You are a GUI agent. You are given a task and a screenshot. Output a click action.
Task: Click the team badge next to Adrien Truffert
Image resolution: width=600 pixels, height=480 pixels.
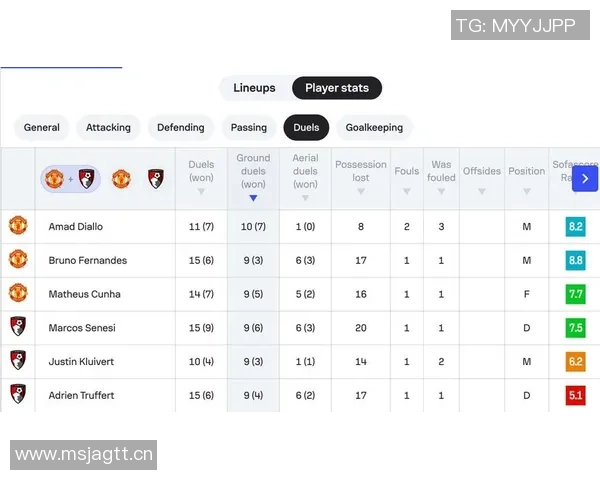(x=18, y=395)
